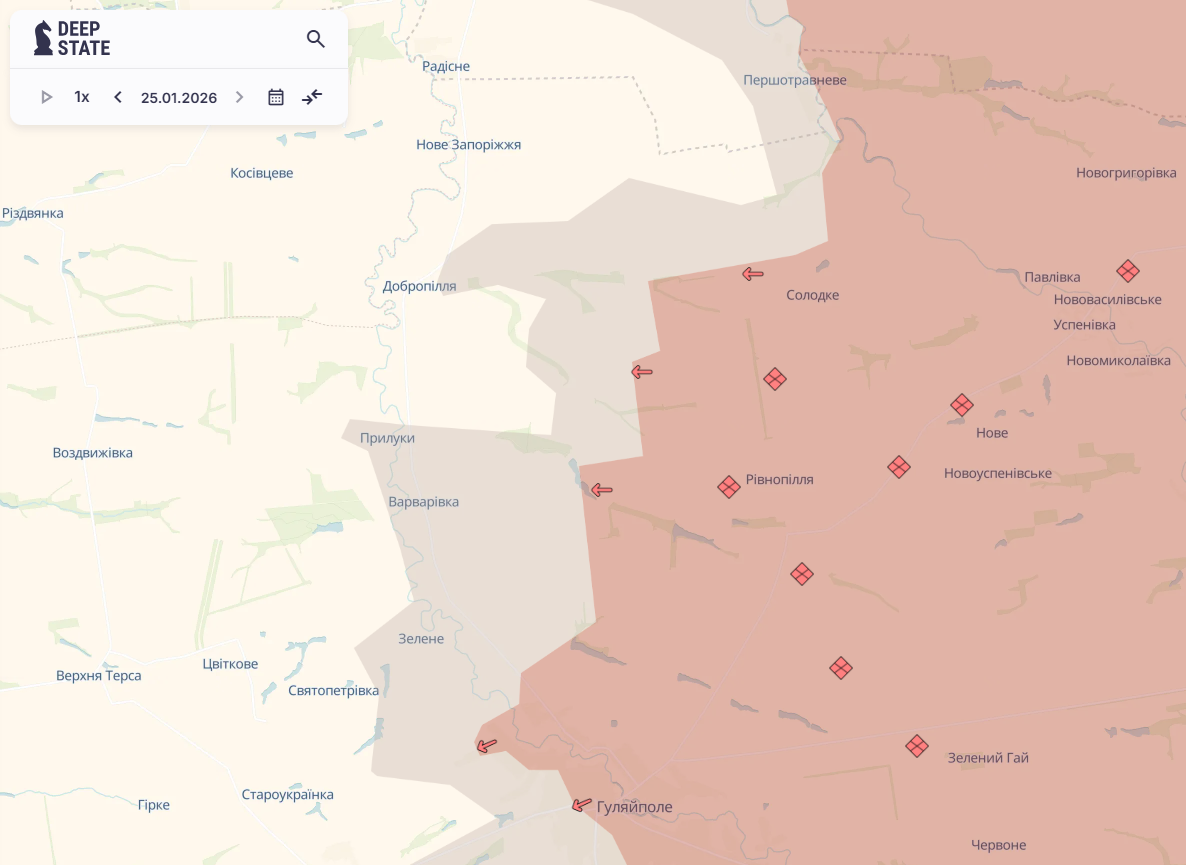The image size is (1186, 865).
Task: Select the Новомиколаївка label
Action: [x=1119, y=361]
